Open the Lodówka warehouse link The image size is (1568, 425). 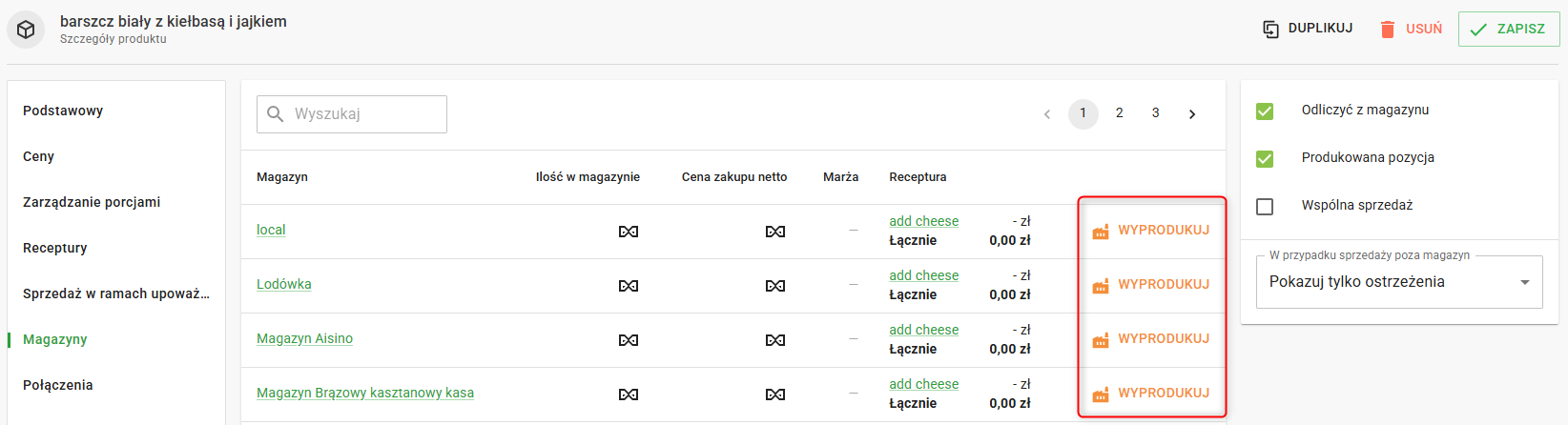pos(284,284)
